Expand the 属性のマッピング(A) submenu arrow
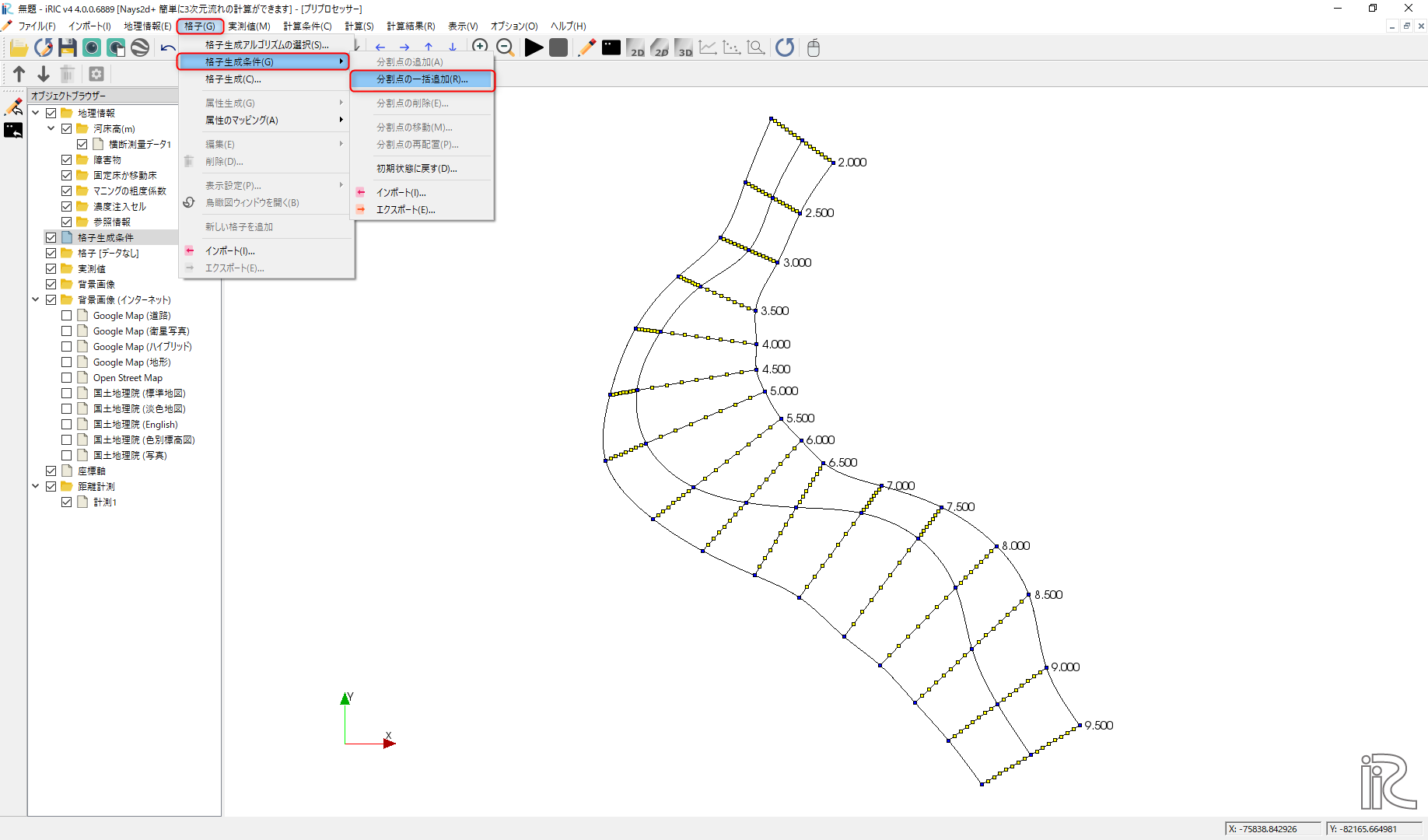The image size is (1428, 840). point(341,120)
